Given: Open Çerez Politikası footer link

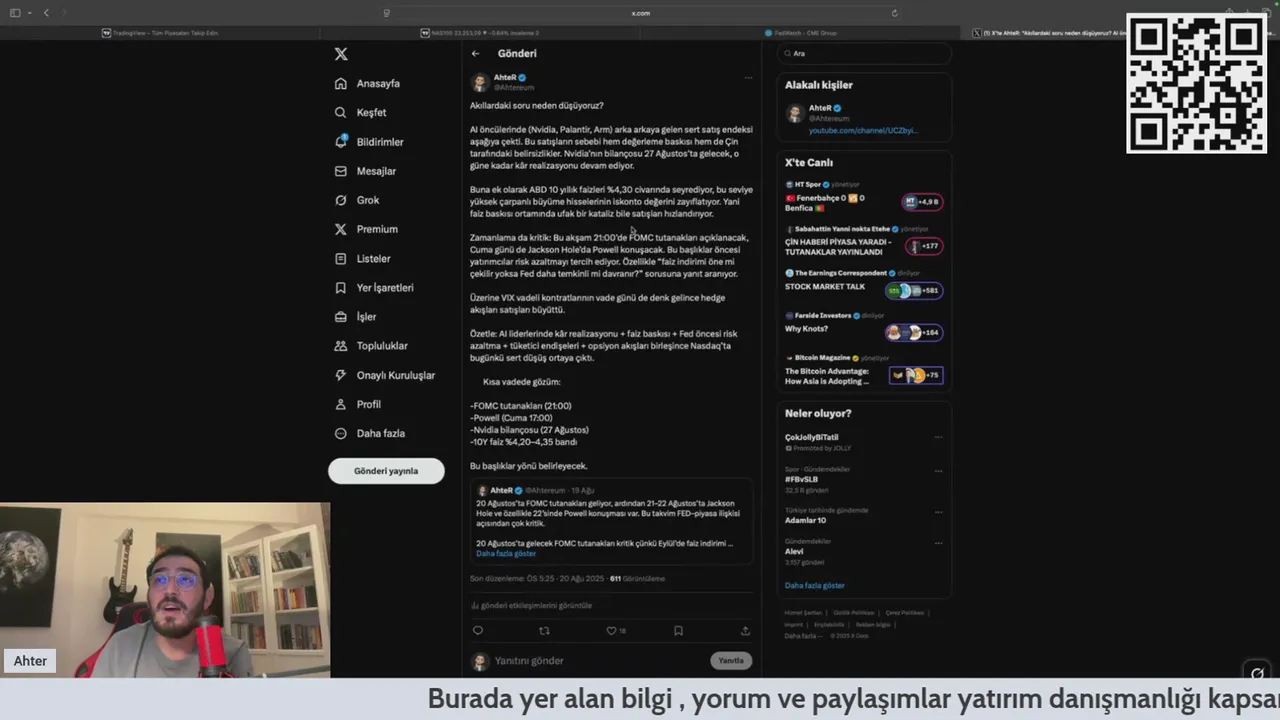Looking at the screenshot, I should (905, 612).
